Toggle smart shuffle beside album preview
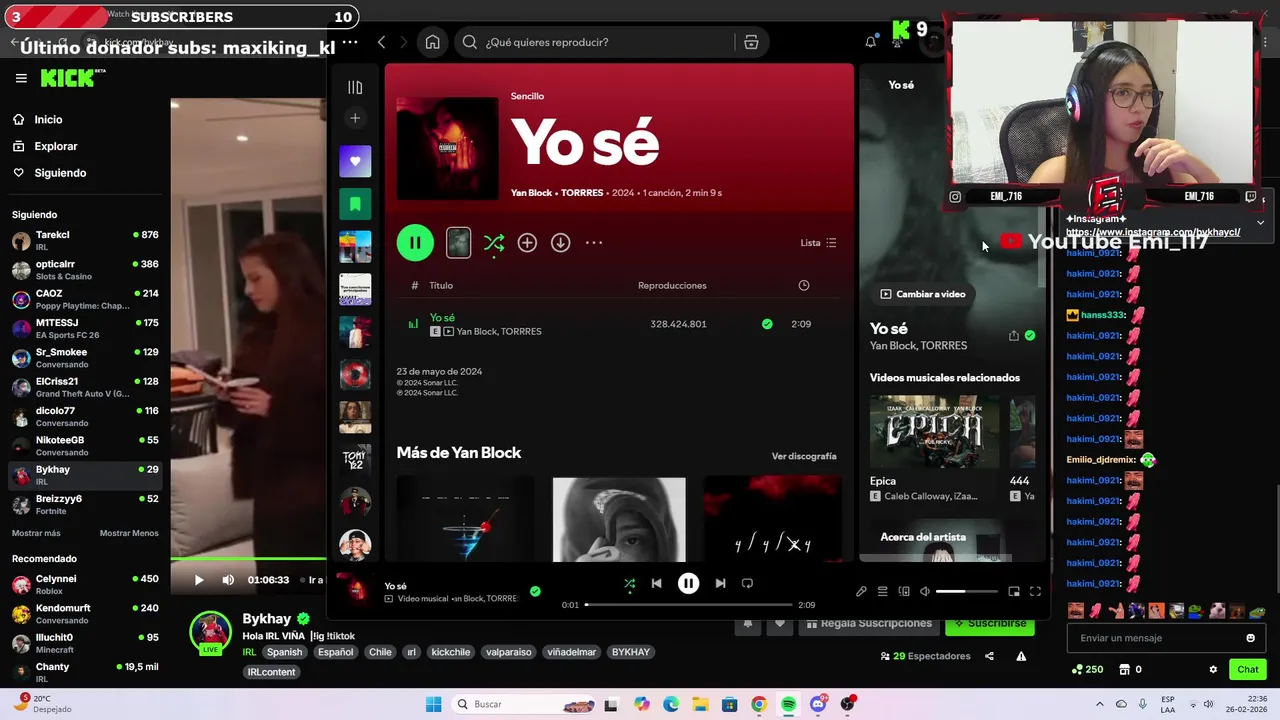Viewport: 1280px width, 720px height. pyautogui.click(x=494, y=242)
